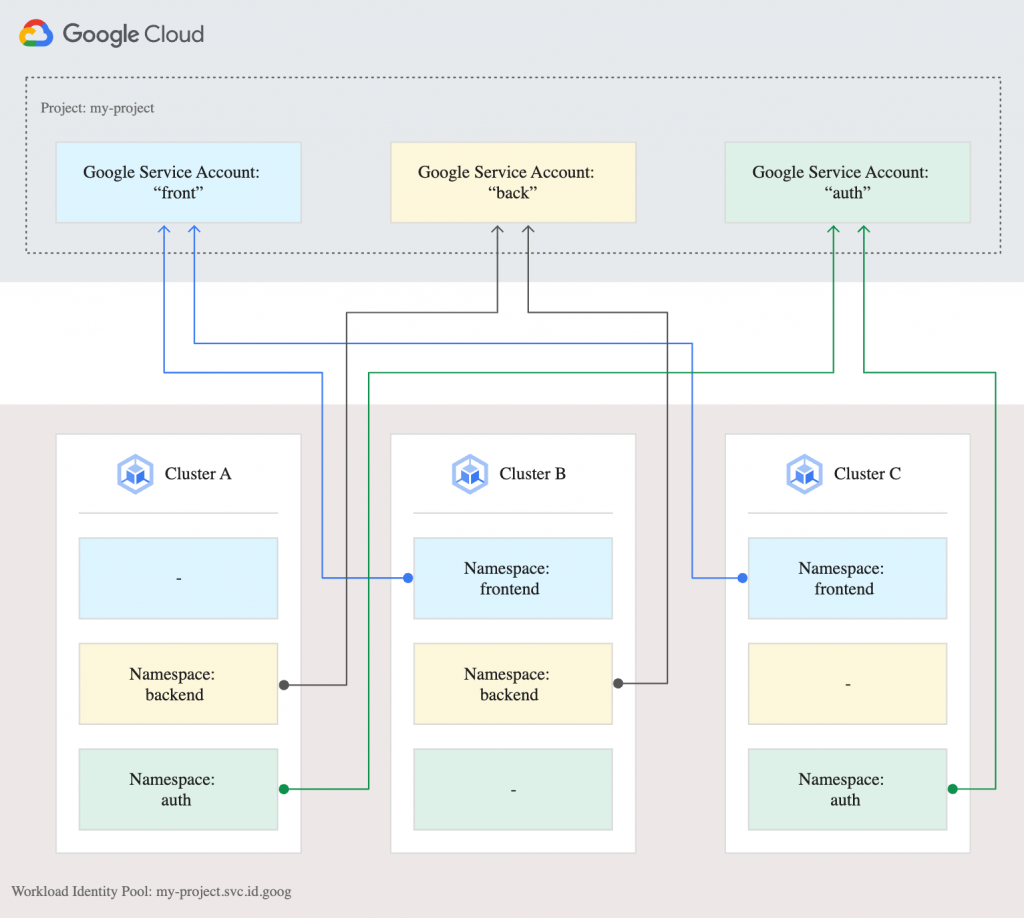This screenshot has width=1024, height=918.
Task: Click blue connector dot on Cluster B frontend
Action: click(x=408, y=578)
